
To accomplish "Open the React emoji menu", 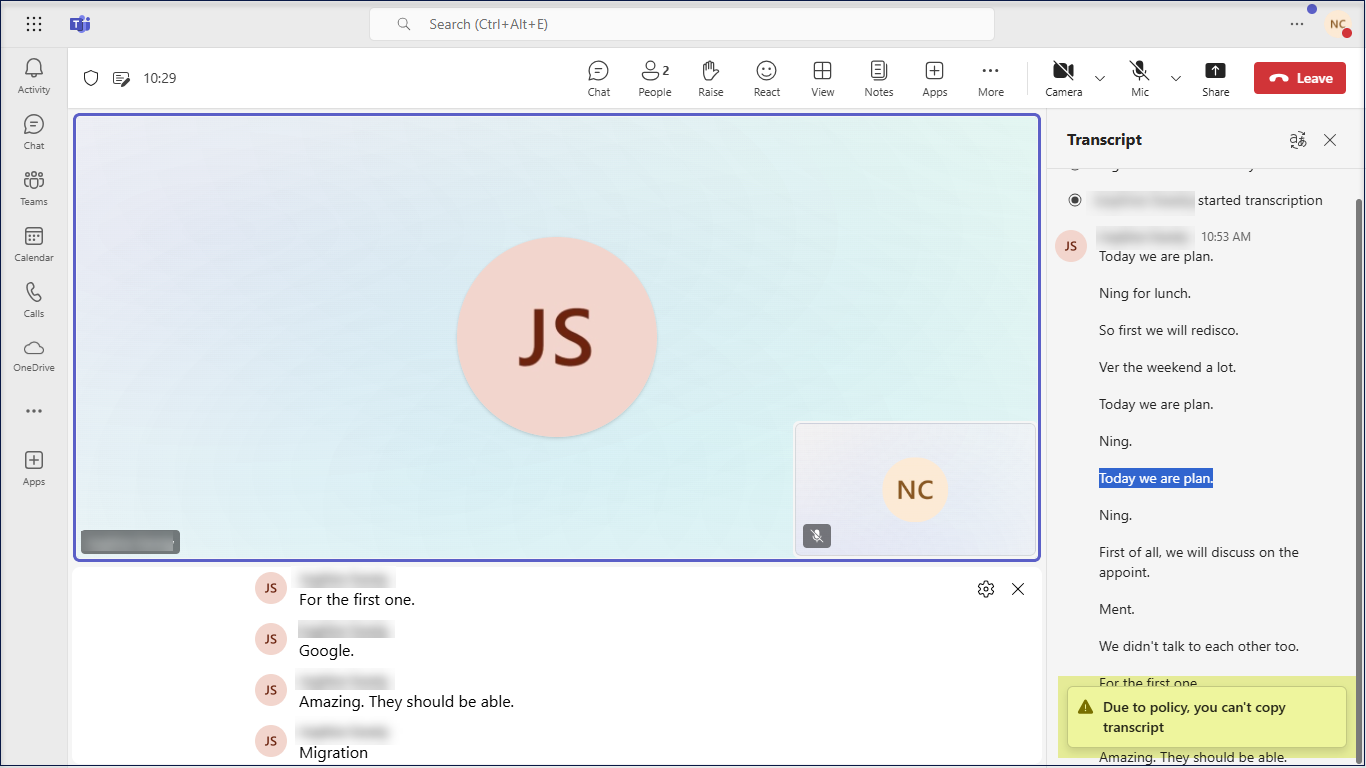I will (x=766, y=78).
